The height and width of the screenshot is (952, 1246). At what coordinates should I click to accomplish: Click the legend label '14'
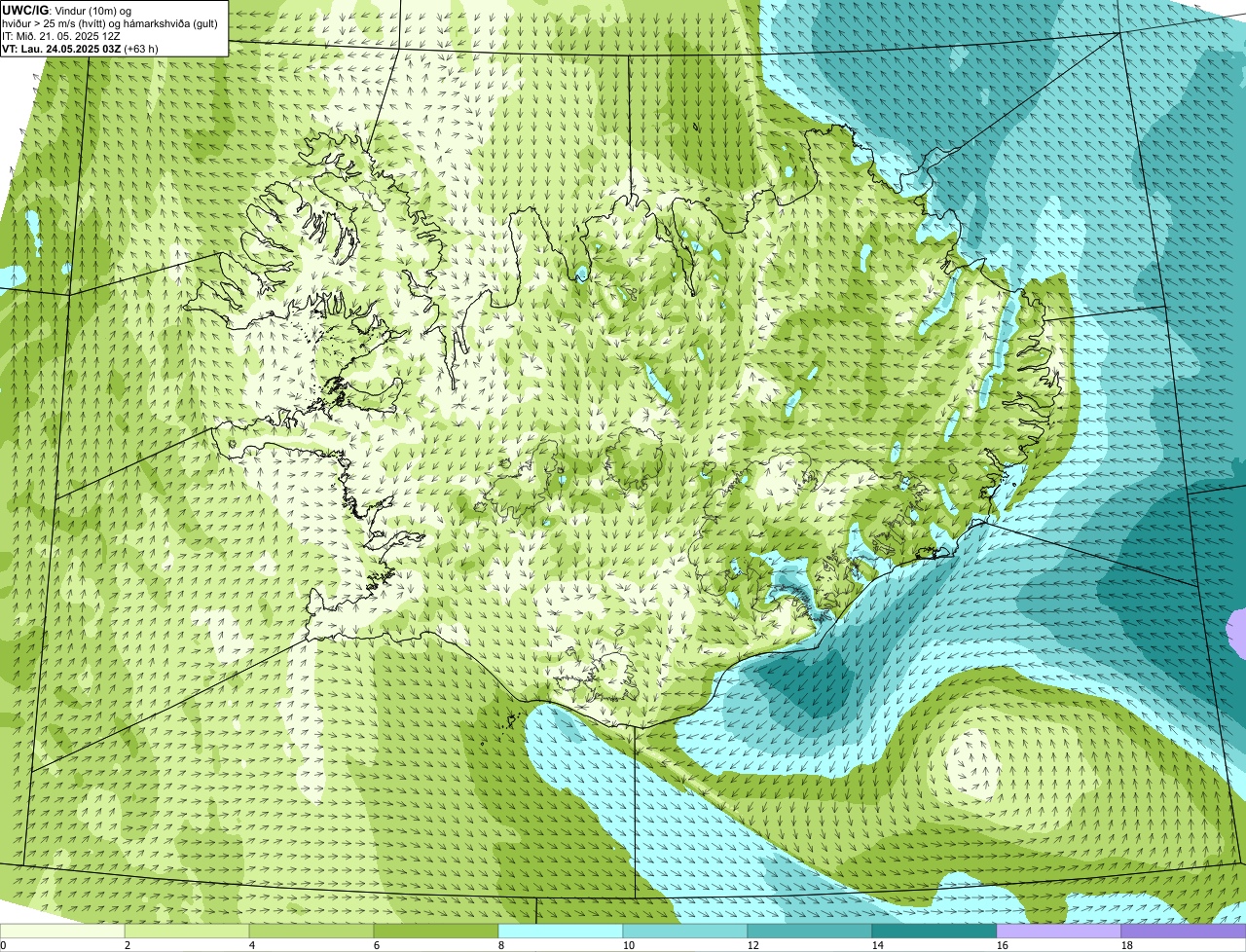(x=878, y=945)
